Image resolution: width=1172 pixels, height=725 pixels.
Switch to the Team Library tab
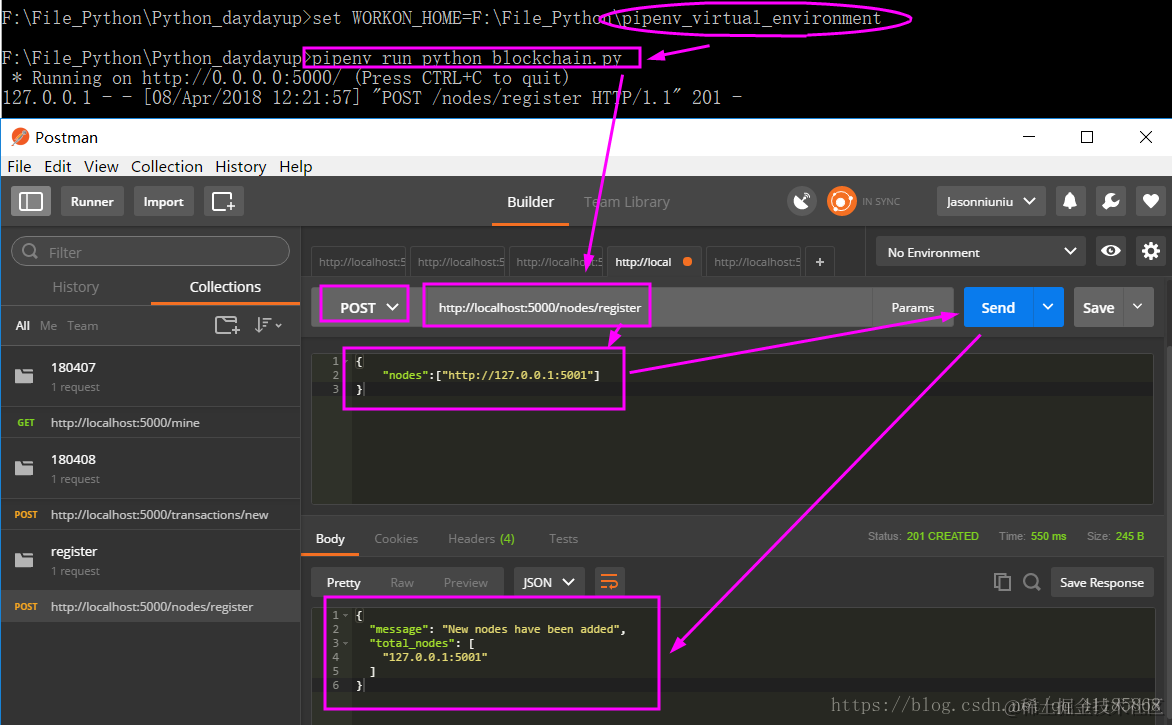pyautogui.click(x=626, y=202)
